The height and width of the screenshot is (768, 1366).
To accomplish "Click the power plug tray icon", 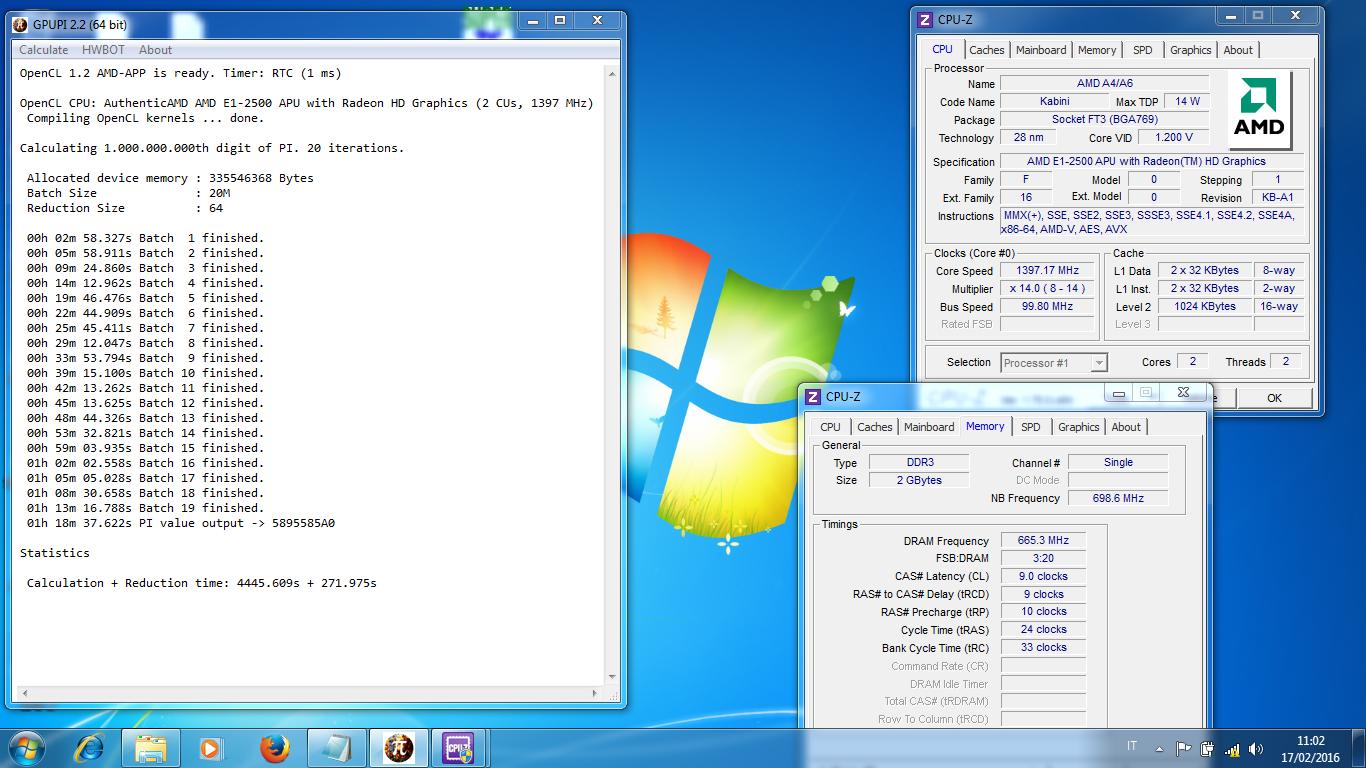I will (1207, 748).
